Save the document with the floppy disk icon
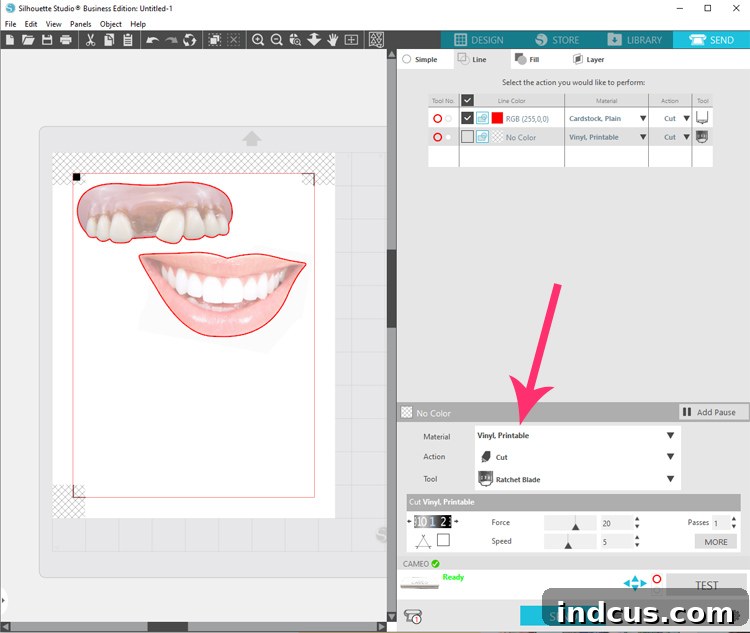This screenshot has height=633, width=750. tap(47, 40)
